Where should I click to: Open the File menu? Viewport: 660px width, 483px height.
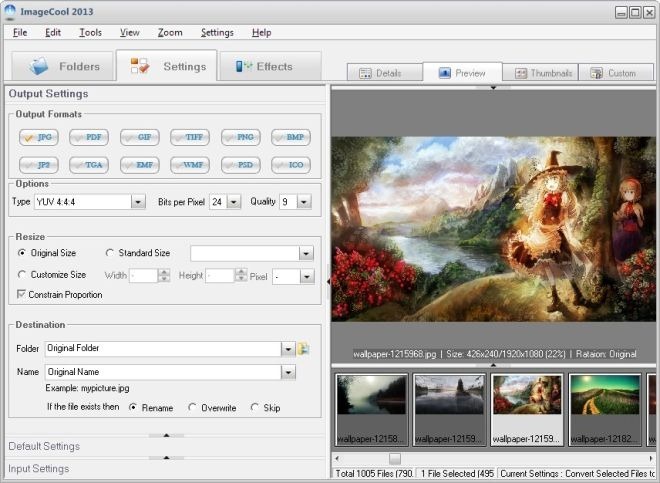tap(20, 32)
